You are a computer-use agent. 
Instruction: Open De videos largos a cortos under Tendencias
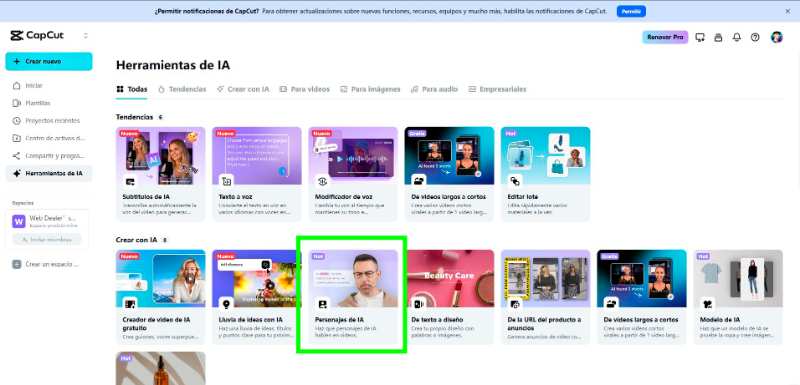pos(449,174)
